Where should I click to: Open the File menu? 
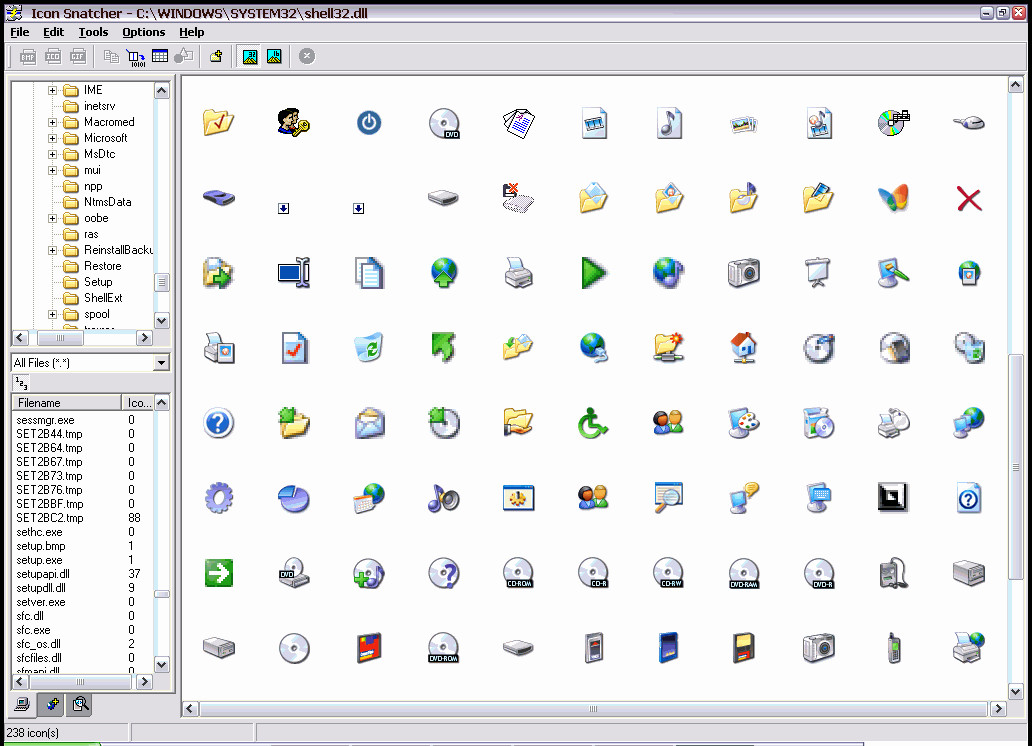pyautogui.click(x=20, y=32)
